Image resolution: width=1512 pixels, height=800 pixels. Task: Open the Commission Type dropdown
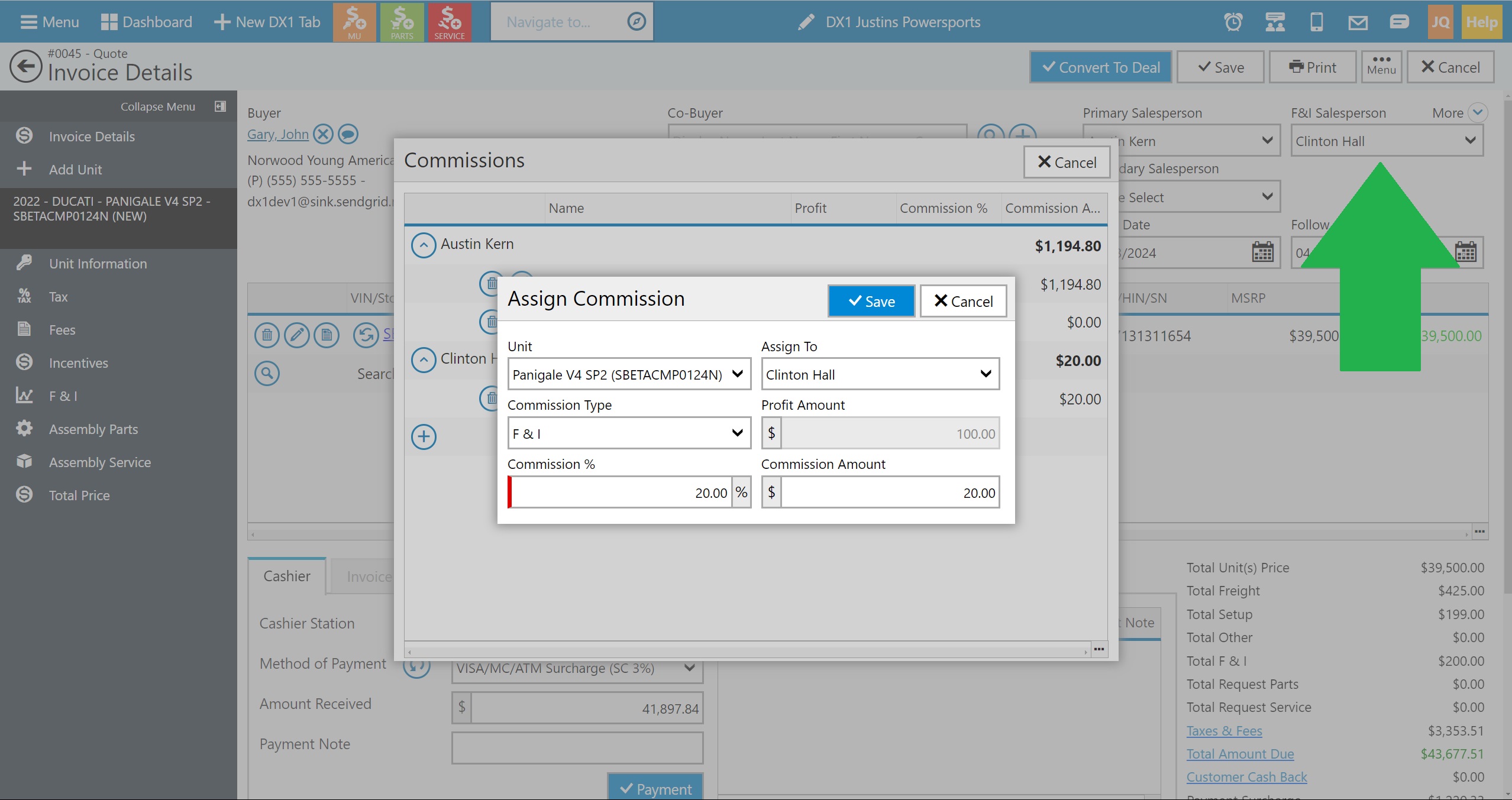[x=629, y=433]
